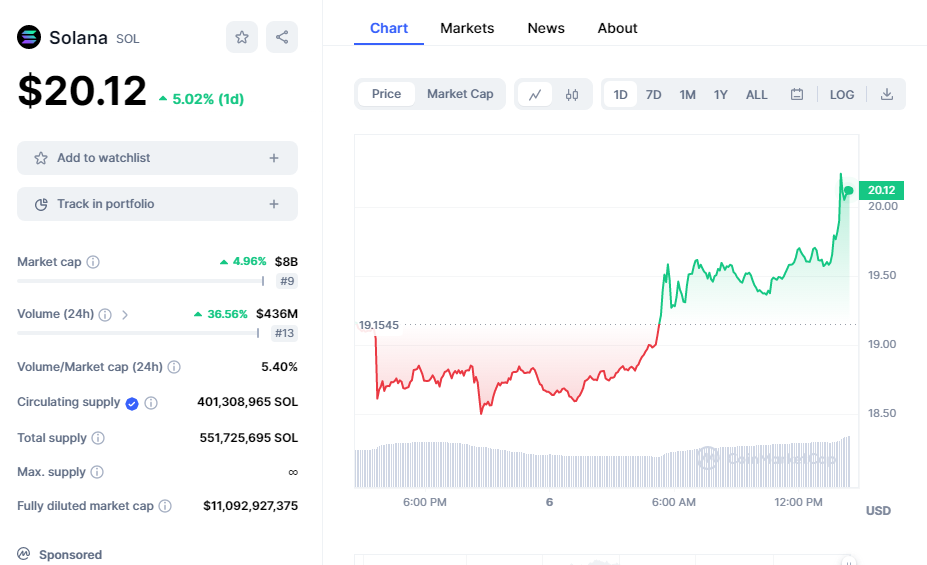Click the 19.1545 opening price label
Screen dimensions: 927x565
379,325
